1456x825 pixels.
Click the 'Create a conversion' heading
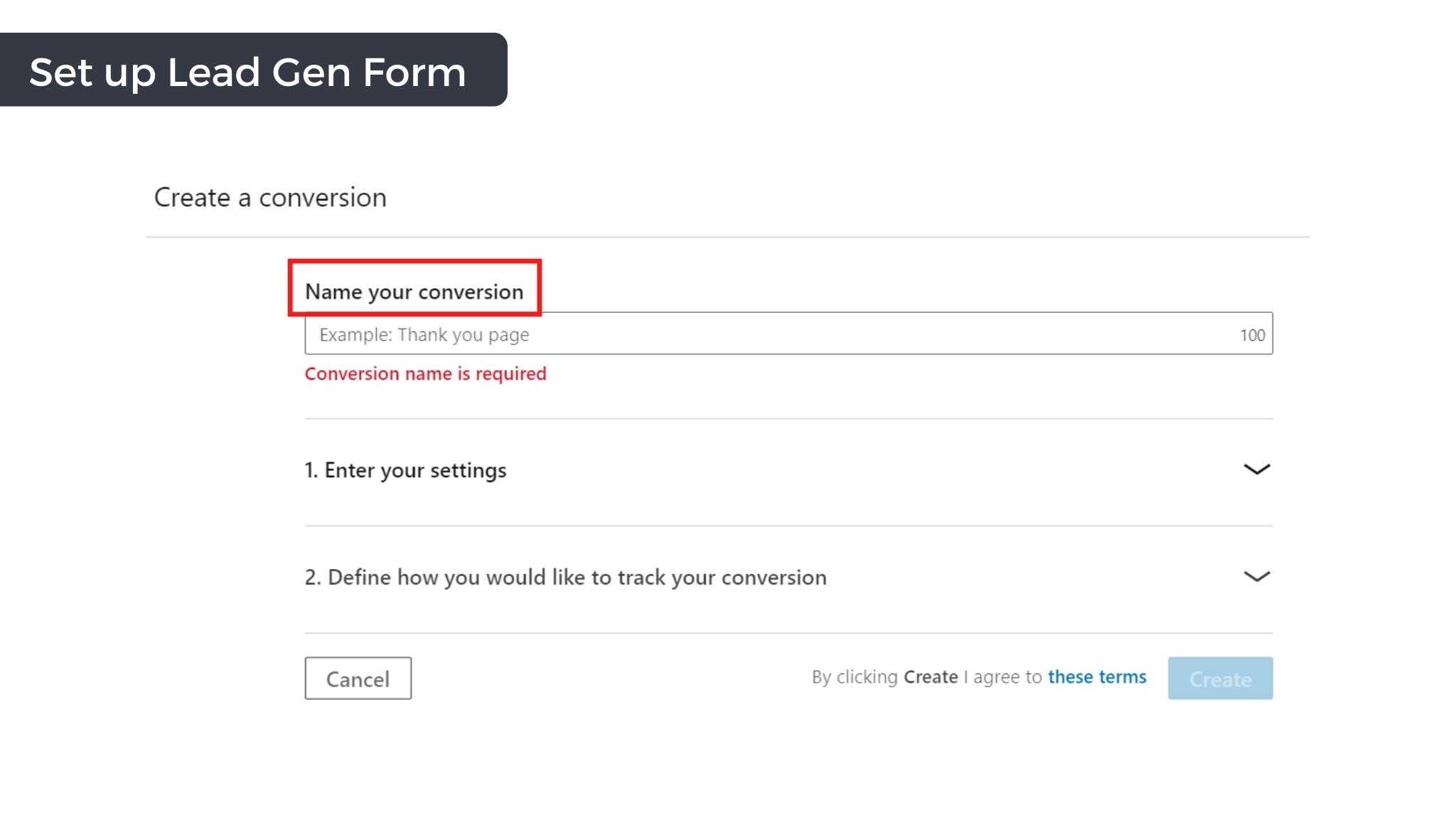coord(270,198)
